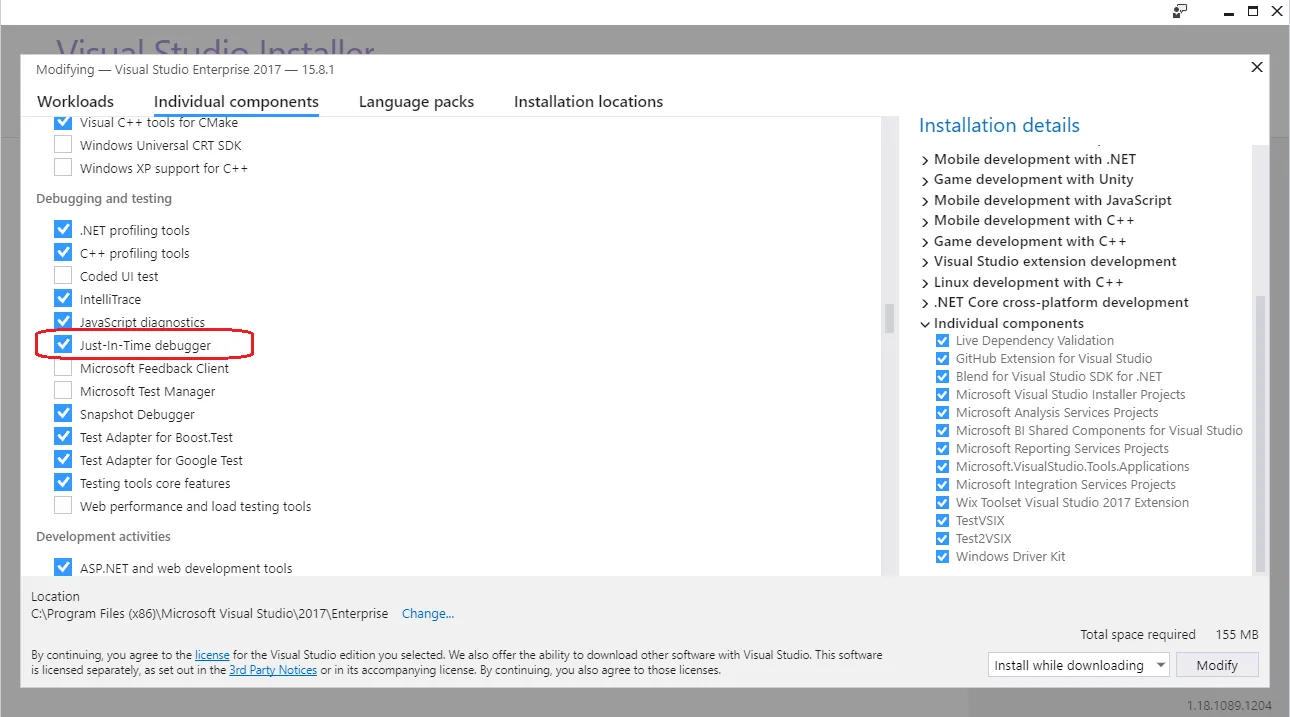Check Microsoft Feedback Client
The width and height of the screenshot is (1290, 717).
(x=63, y=368)
